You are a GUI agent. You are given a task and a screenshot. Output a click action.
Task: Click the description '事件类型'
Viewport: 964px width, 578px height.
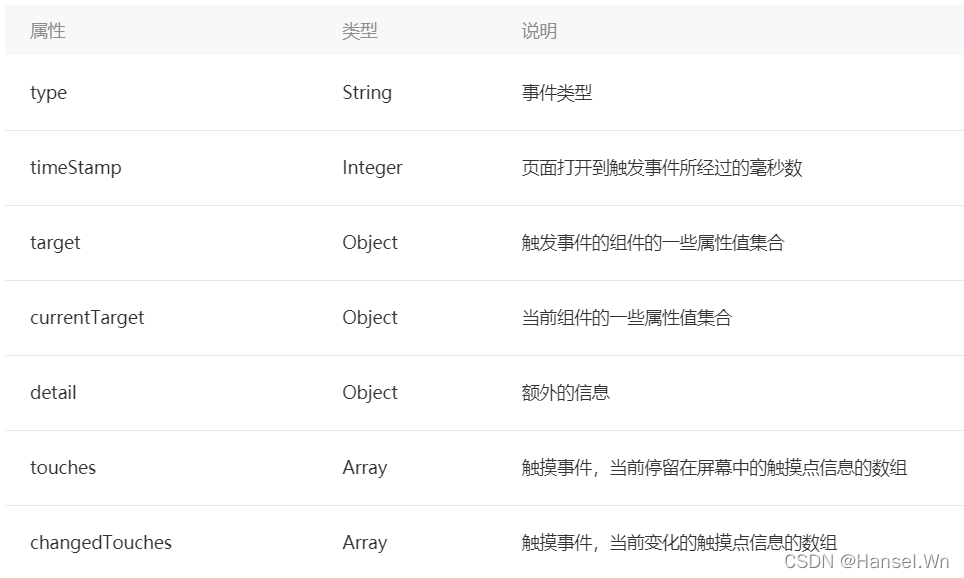[557, 93]
